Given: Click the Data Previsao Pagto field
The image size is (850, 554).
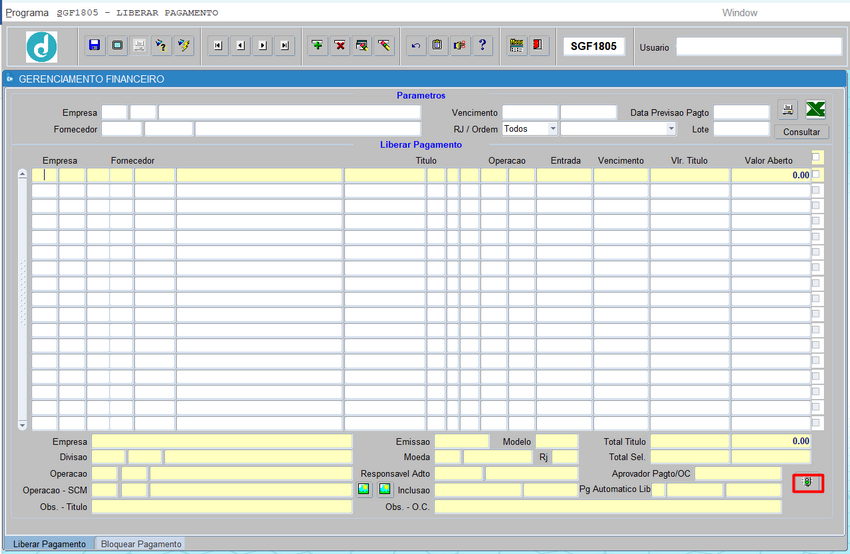Looking at the screenshot, I should [x=742, y=112].
